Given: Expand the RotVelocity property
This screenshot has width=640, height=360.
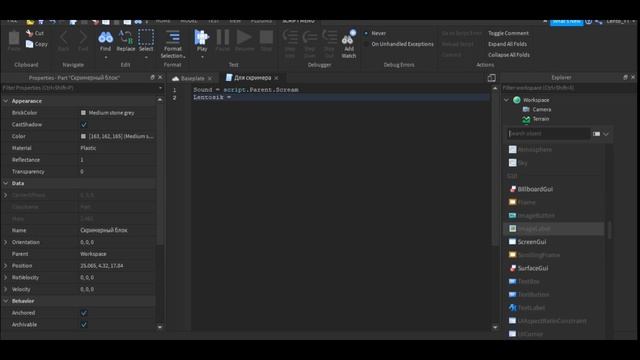Looking at the screenshot, I should click(x=6, y=278).
